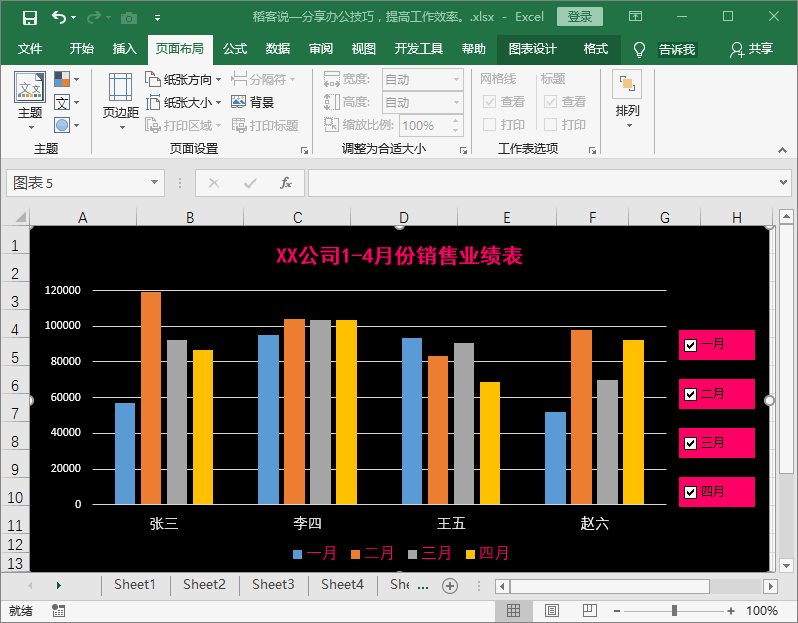
Task: Click the zoom slider handle
Action: click(x=674, y=610)
